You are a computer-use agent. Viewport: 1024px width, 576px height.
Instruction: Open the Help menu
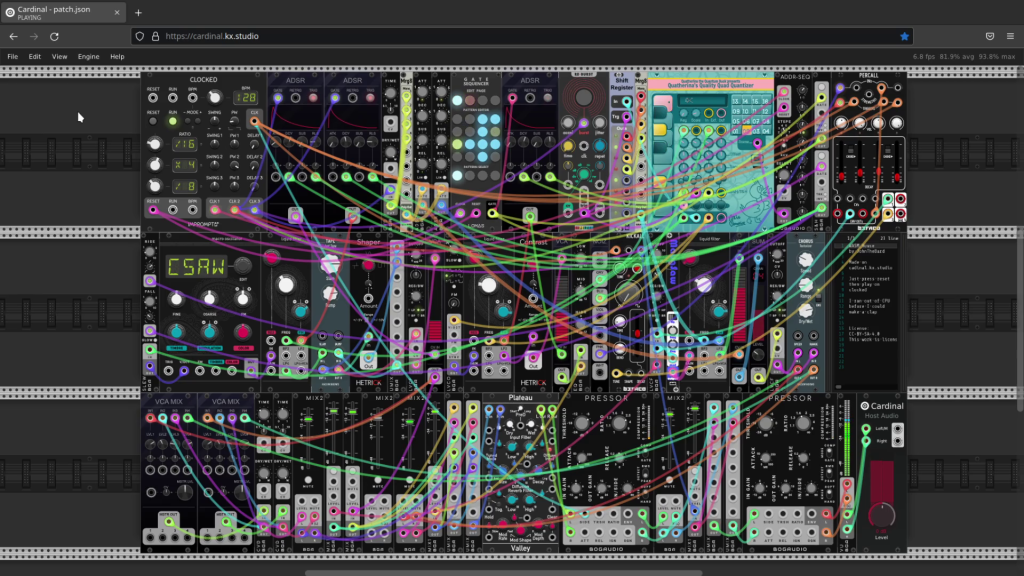tap(117, 57)
